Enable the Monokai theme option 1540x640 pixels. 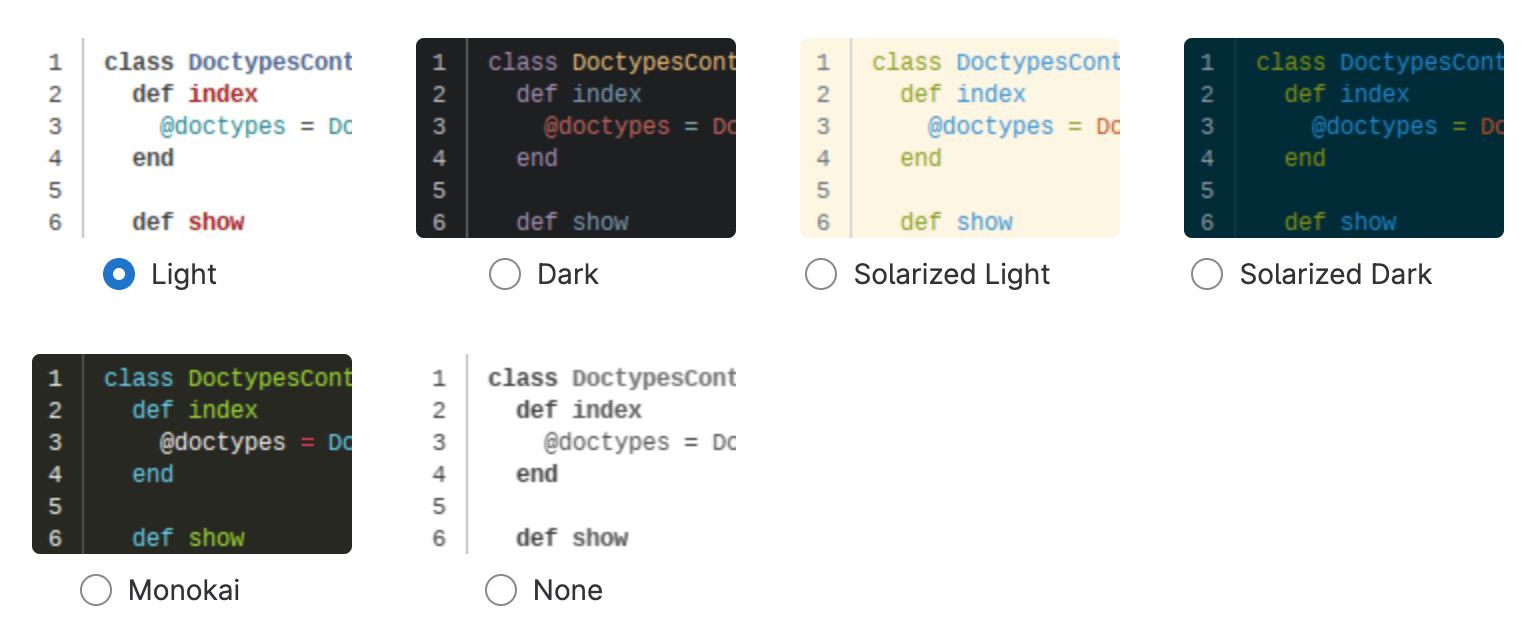[x=96, y=590]
